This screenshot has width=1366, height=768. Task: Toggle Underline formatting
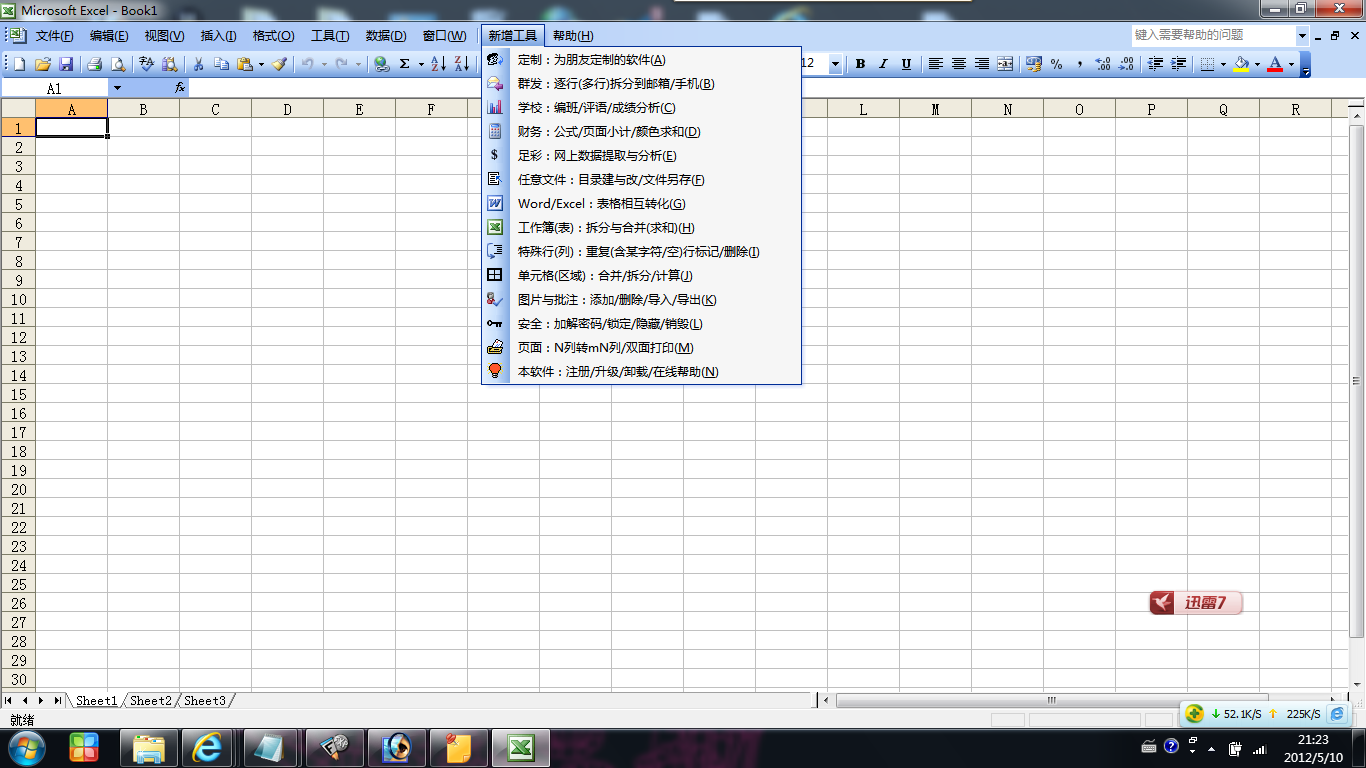pyautogui.click(x=906, y=64)
